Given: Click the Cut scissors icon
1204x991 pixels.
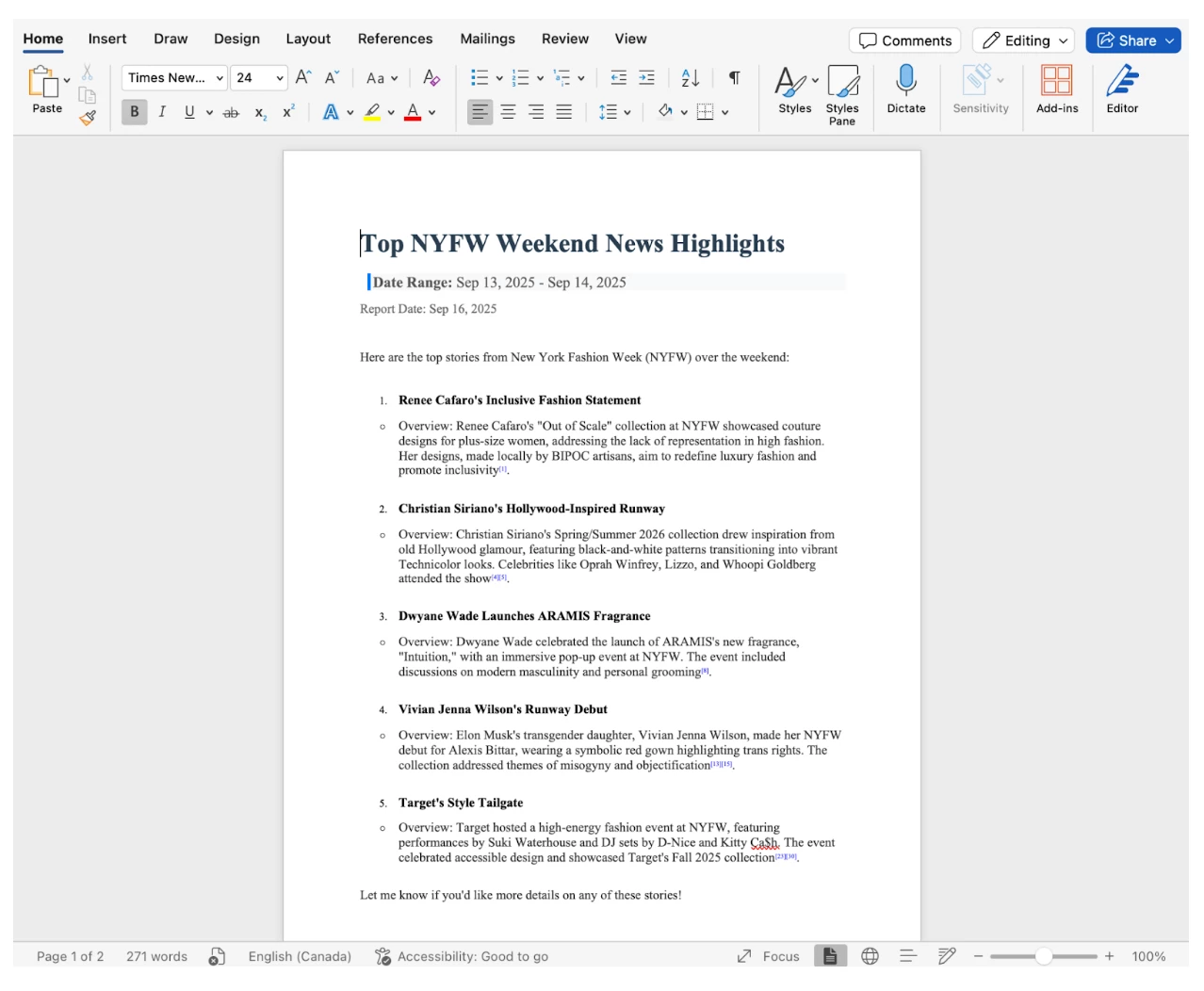Looking at the screenshot, I should tap(87, 73).
